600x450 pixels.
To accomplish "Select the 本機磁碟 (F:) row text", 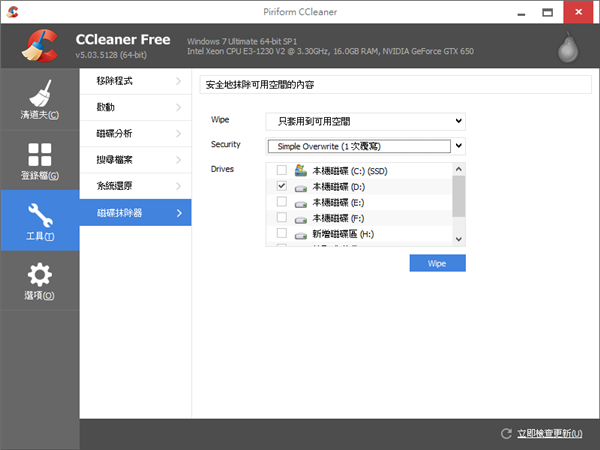I will 338,218.
